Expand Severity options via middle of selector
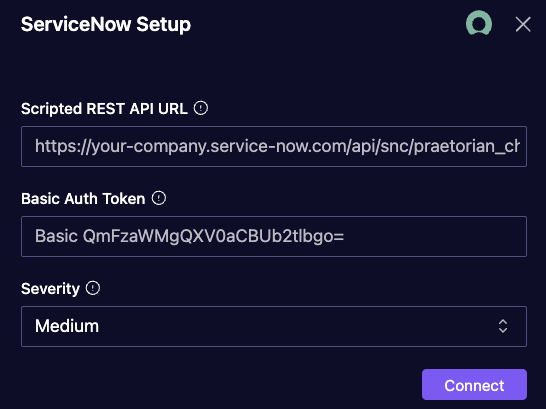This screenshot has height=409, width=546. tap(274, 327)
